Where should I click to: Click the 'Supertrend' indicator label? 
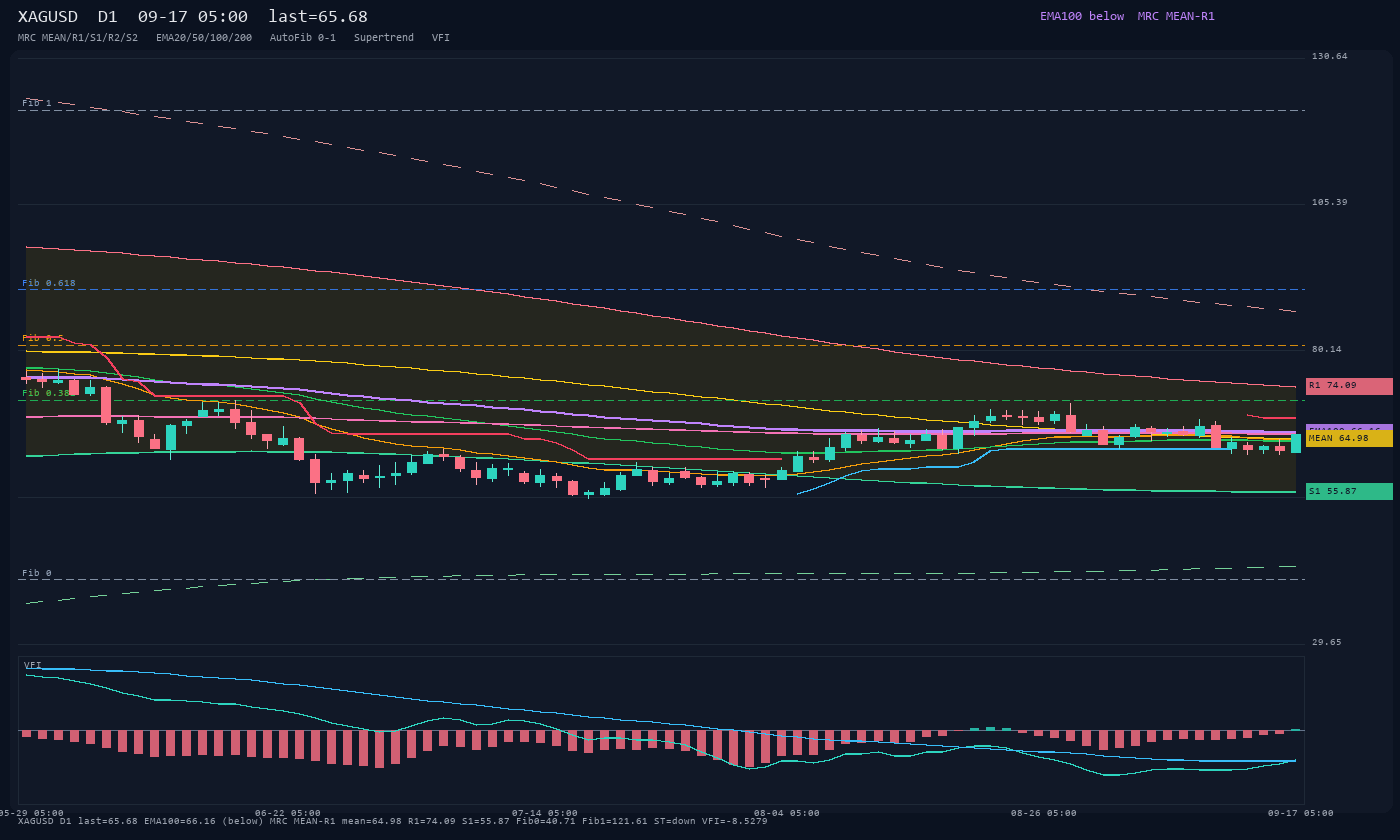[x=384, y=38]
